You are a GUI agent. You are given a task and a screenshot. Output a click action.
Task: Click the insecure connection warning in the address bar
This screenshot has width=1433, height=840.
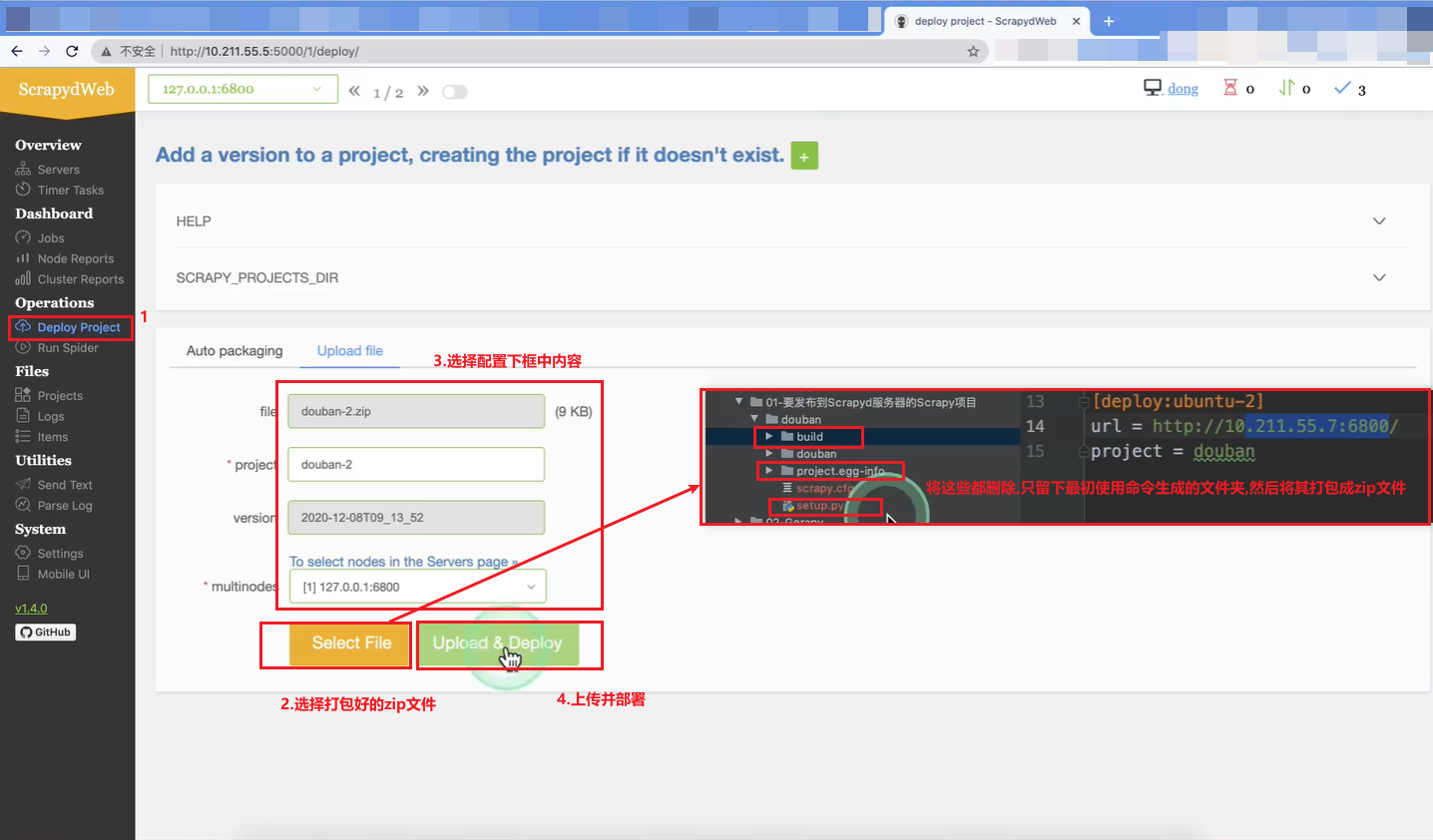pyautogui.click(x=128, y=51)
